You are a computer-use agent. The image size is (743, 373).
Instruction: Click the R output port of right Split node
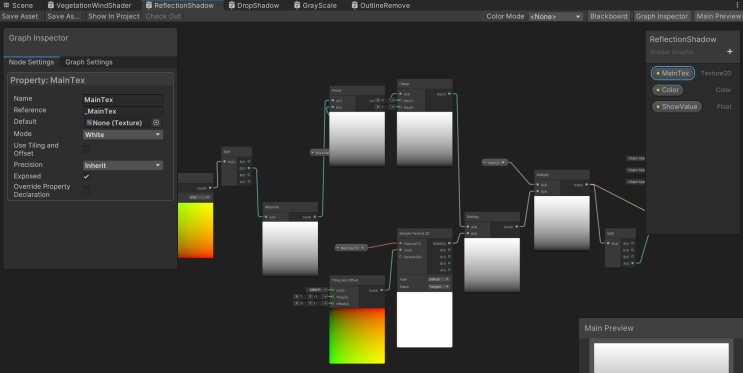633,244
